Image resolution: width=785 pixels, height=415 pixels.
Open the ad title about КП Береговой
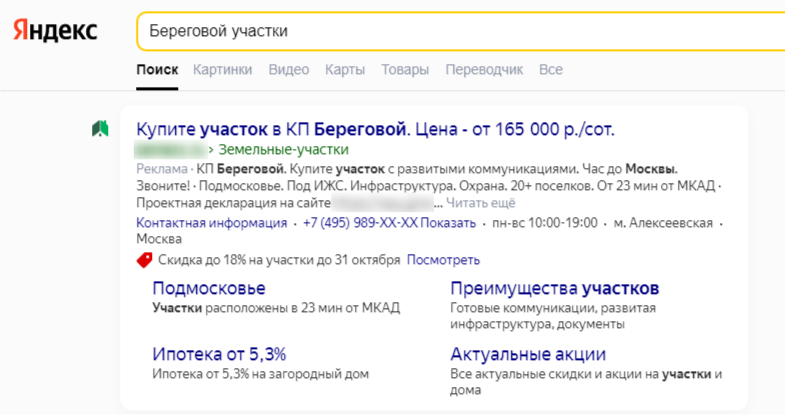[x=375, y=129]
